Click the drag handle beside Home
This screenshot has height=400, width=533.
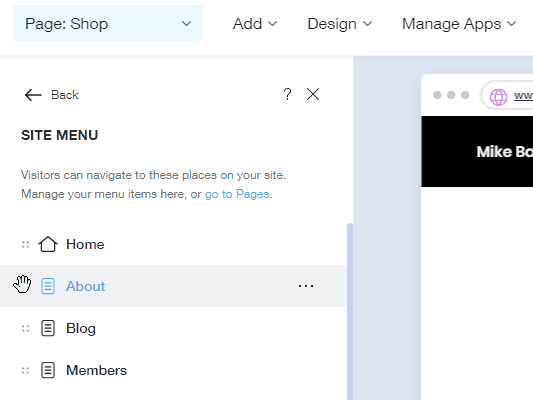[x=25, y=244]
